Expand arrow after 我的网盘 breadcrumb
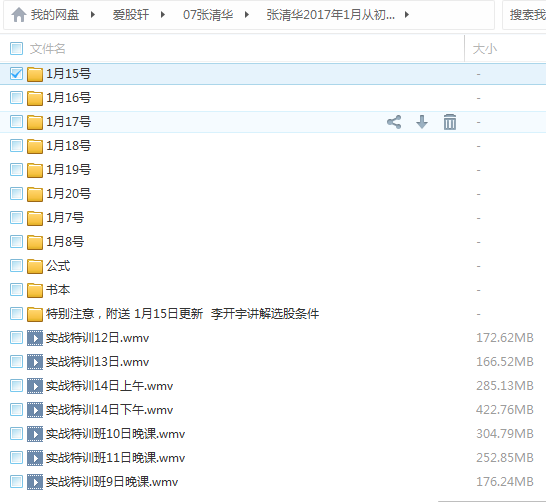 (93, 15)
